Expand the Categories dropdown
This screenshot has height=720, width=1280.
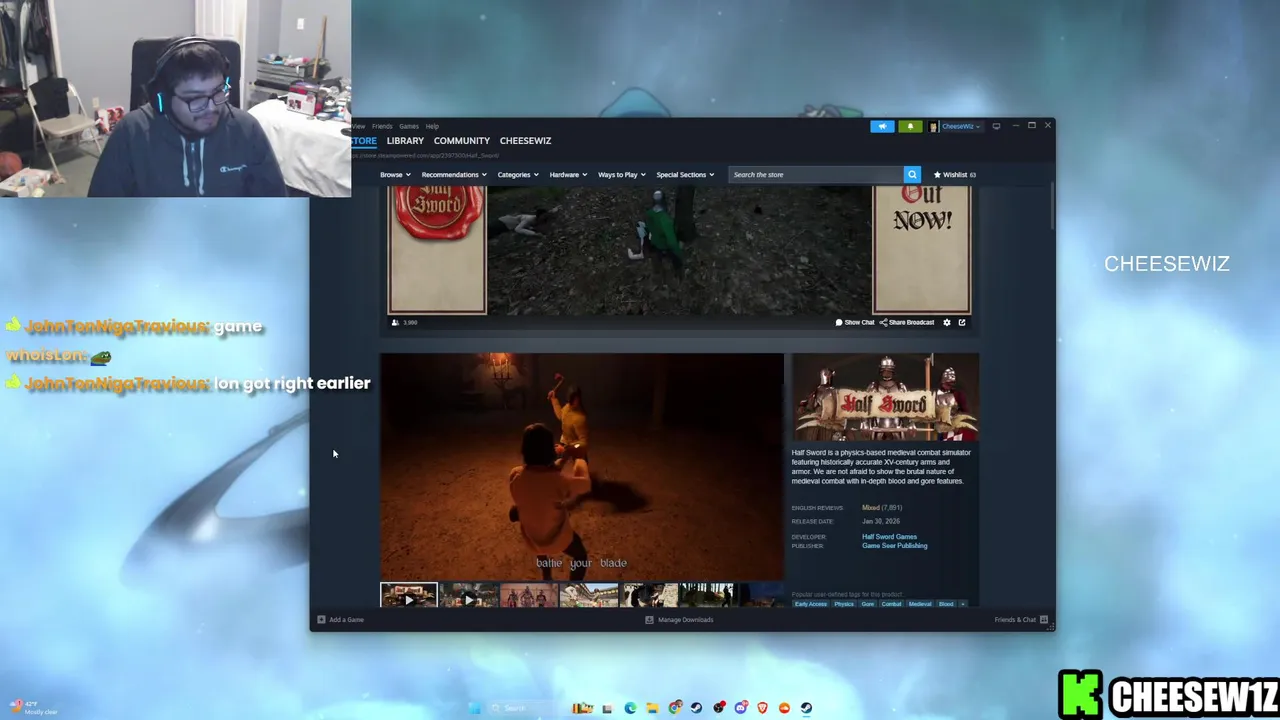518,175
